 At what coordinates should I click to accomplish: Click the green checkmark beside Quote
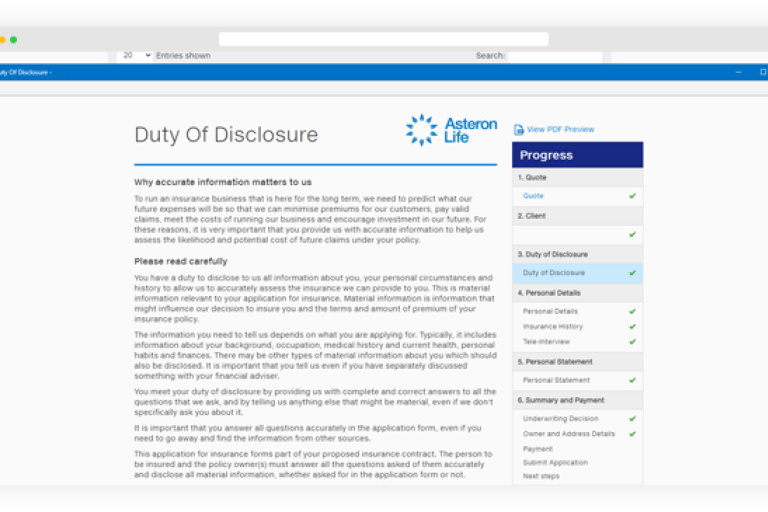[632, 196]
